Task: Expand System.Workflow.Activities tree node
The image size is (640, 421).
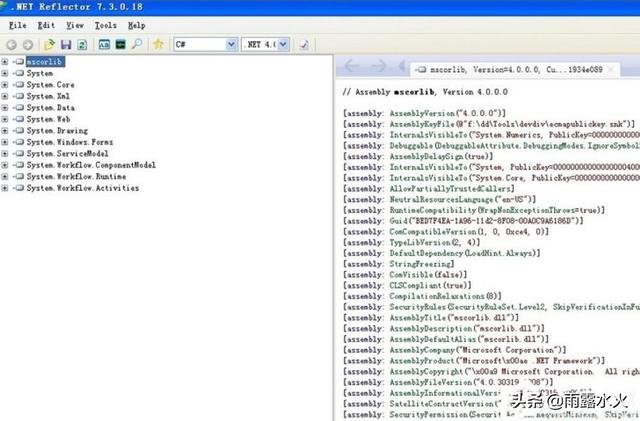Action: (4, 188)
